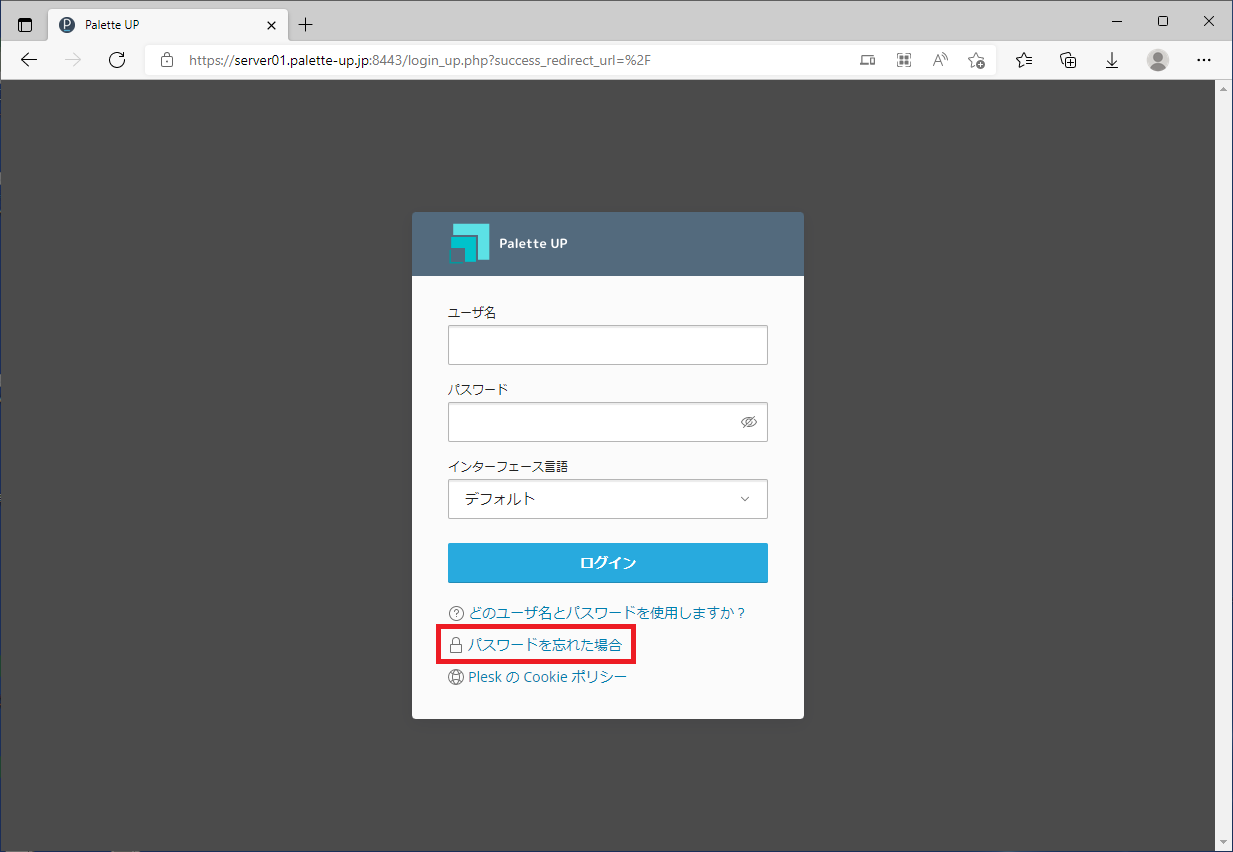This screenshot has width=1233, height=852.
Task: Maximize the browser window
Action: point(1163,21)
